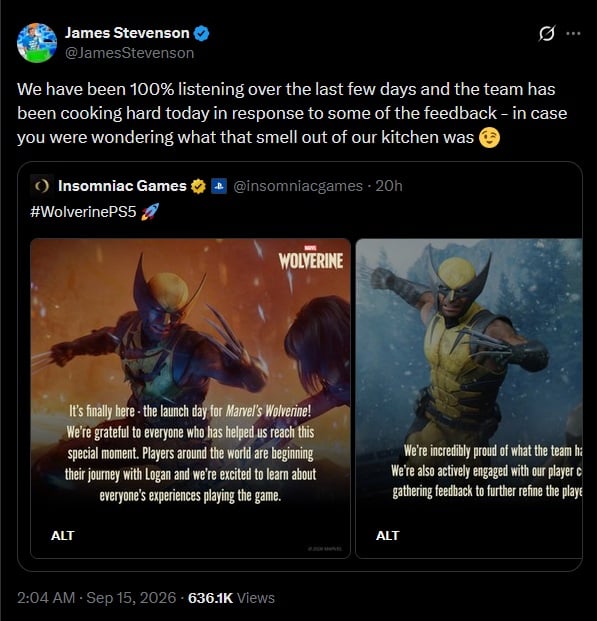
Task: Open the #WolverinePS5 hashtag
Action: pyautogui.click(x=83, y=212)
